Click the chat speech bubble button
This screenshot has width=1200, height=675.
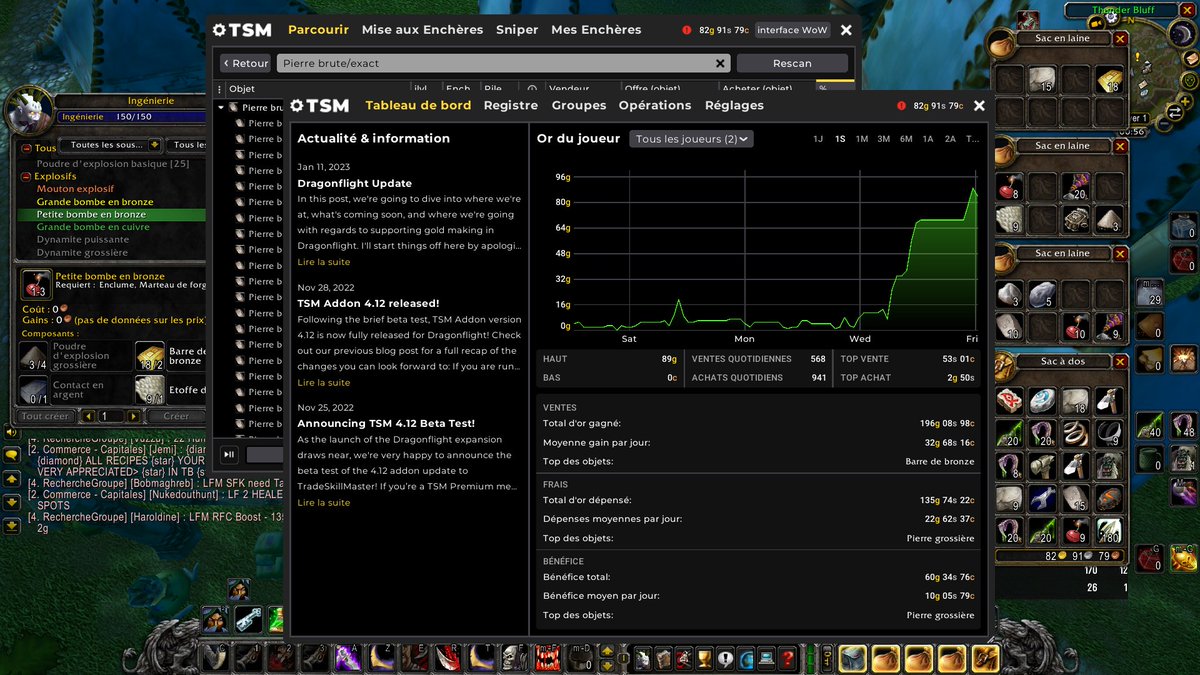[12, 455]
